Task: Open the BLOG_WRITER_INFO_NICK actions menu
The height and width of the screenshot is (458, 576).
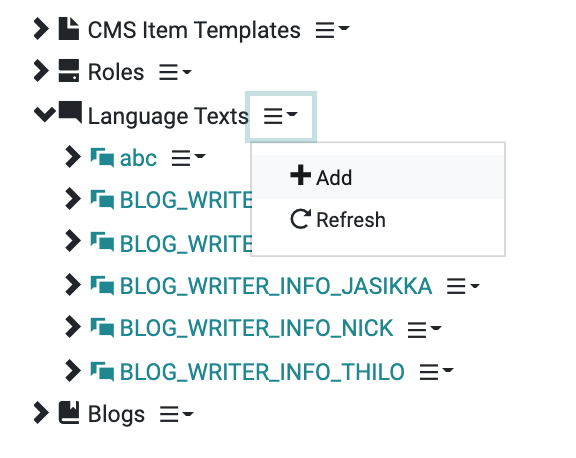Action: 424,329
